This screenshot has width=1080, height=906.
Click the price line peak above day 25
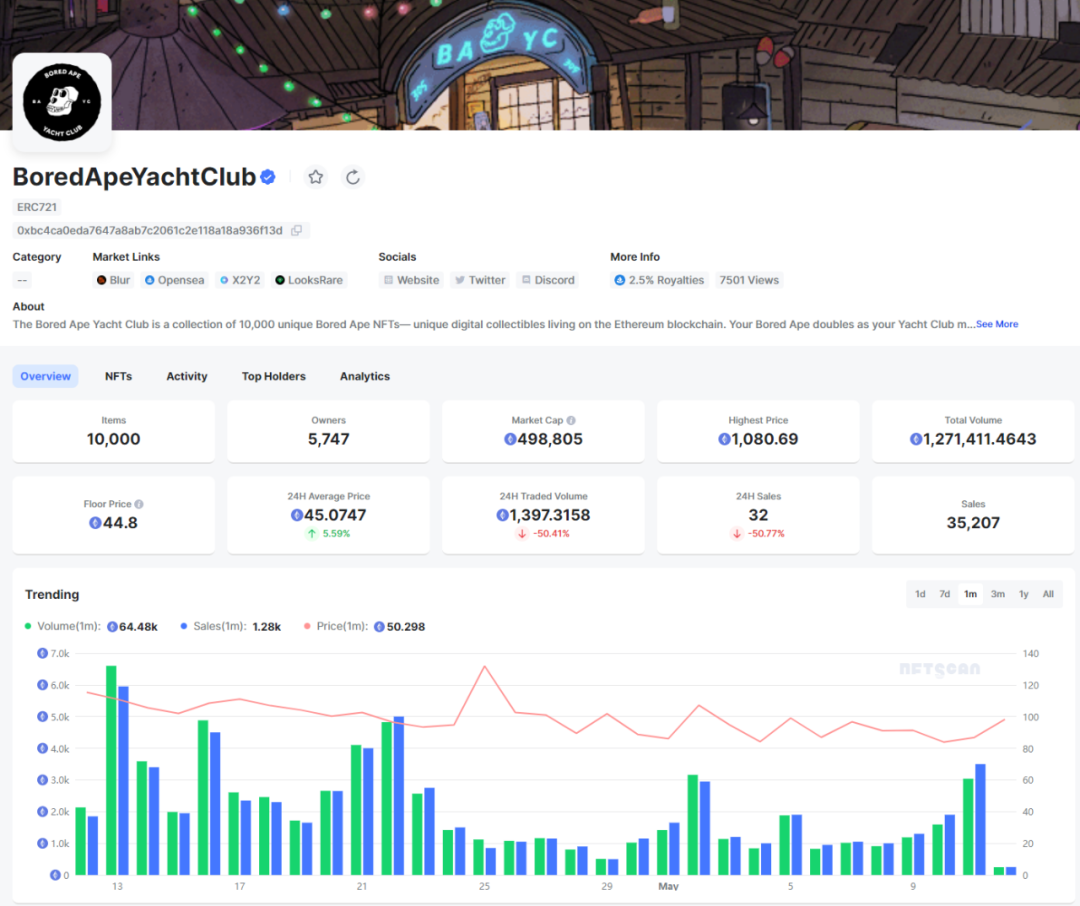[485, 667]
